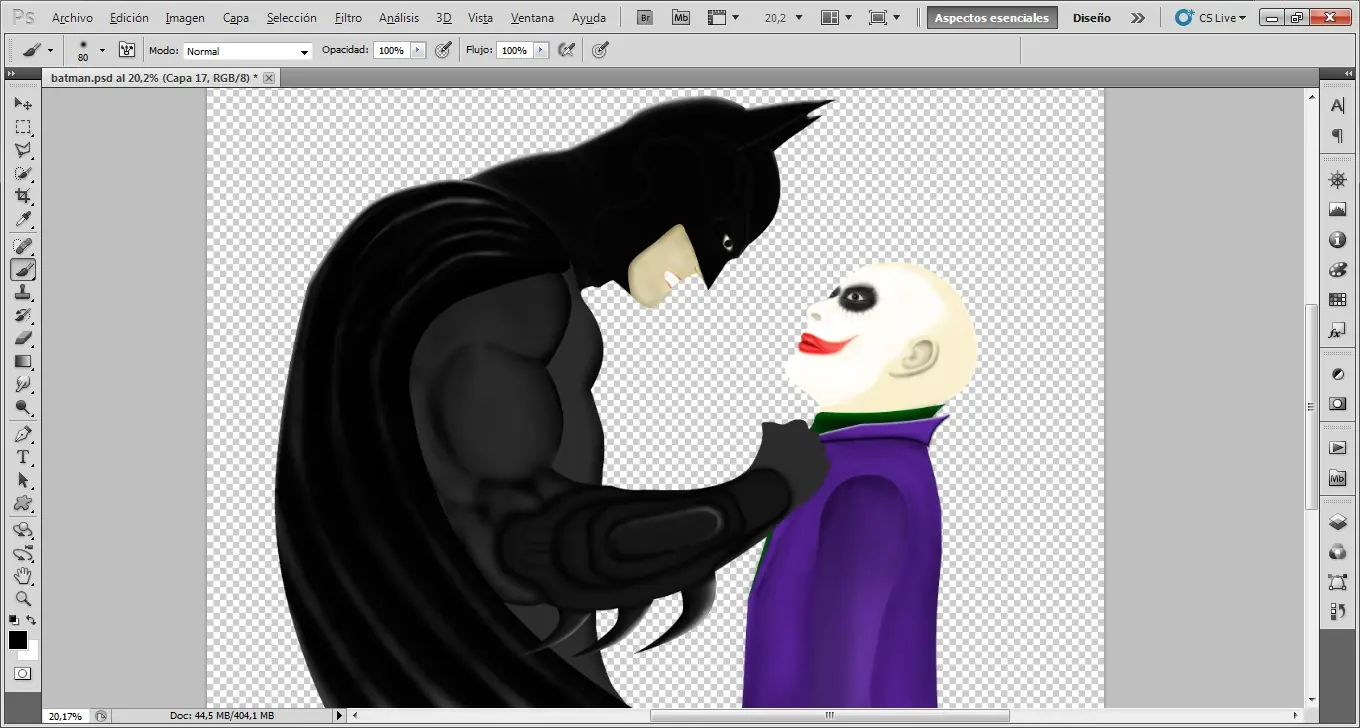Open the blending Mode dropdown

[245, 50]
